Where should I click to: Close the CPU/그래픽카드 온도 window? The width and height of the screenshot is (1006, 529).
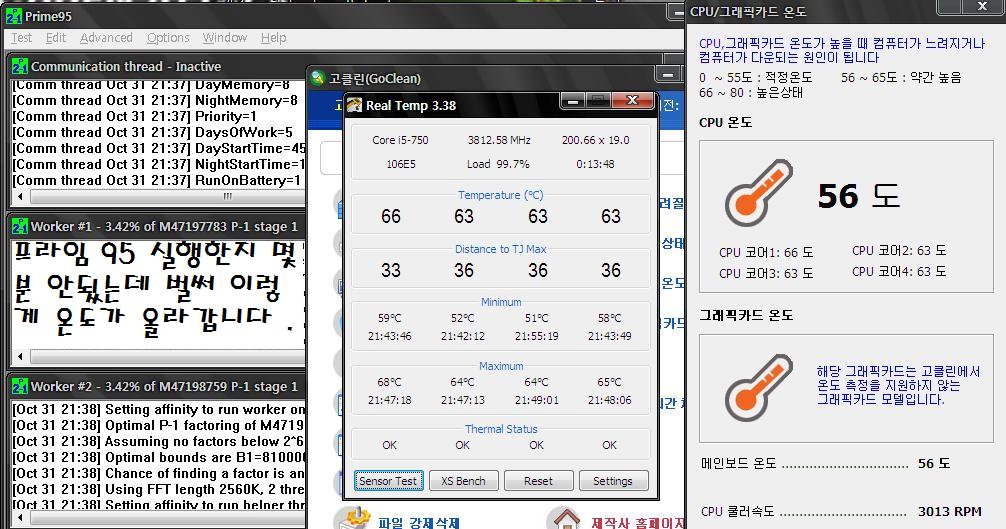pyautogui.click(x=982, y=6)
